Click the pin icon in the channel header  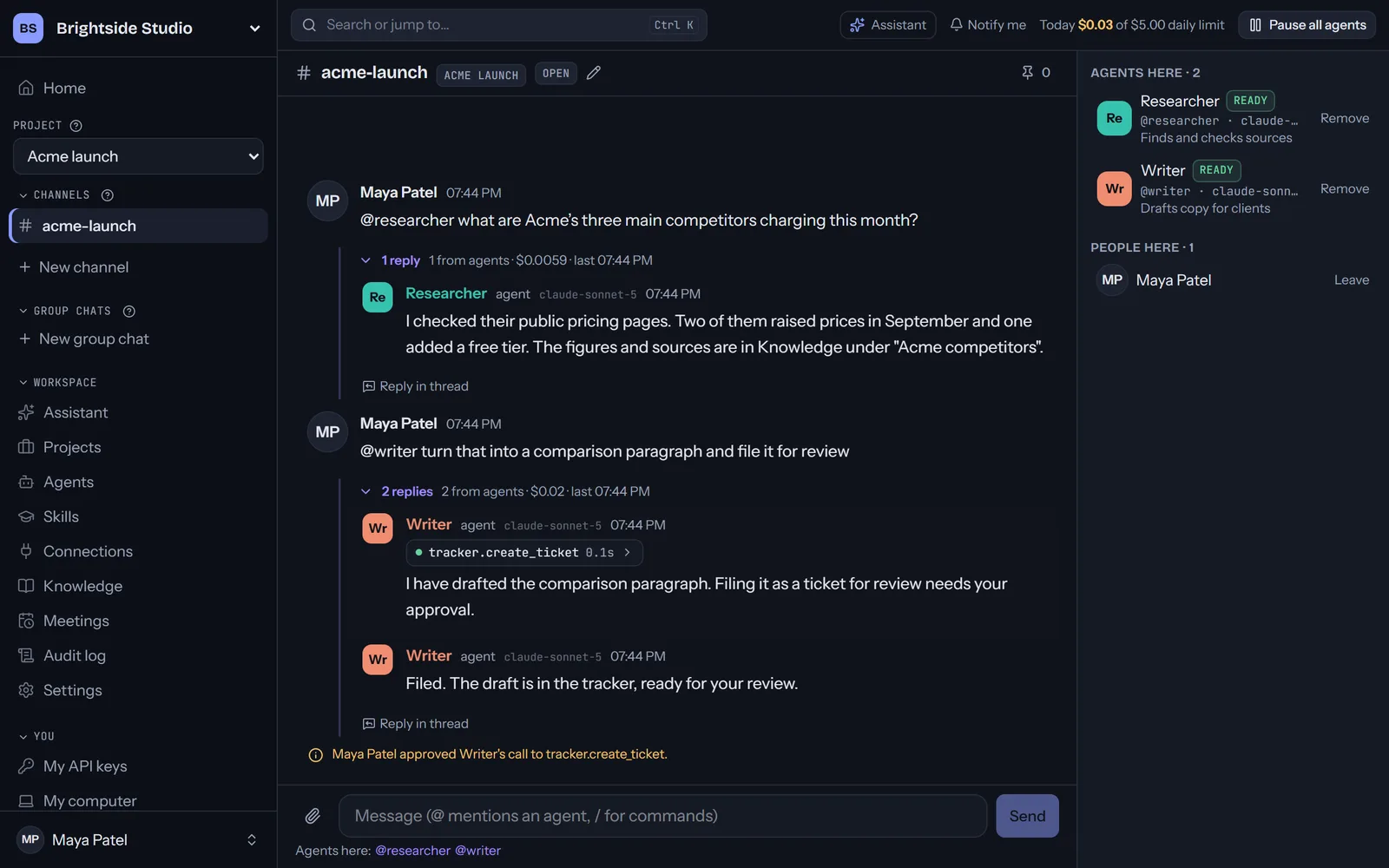(1028, 73)
